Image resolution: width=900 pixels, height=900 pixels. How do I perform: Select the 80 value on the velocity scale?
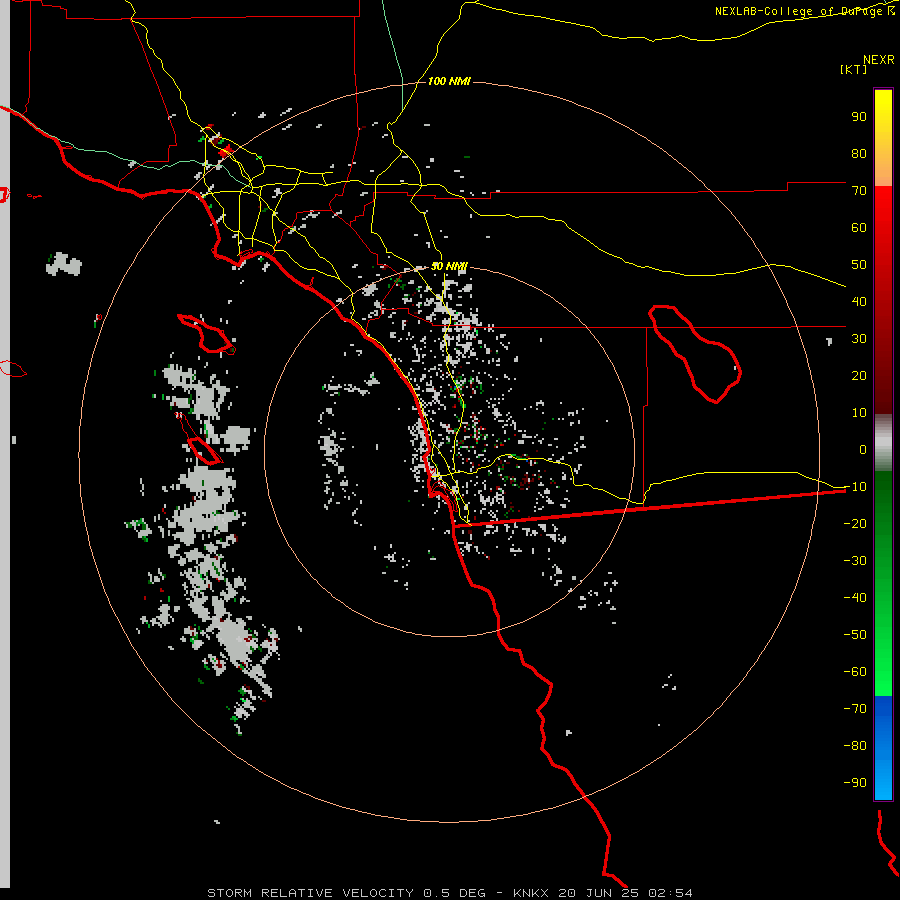(859, 153)
